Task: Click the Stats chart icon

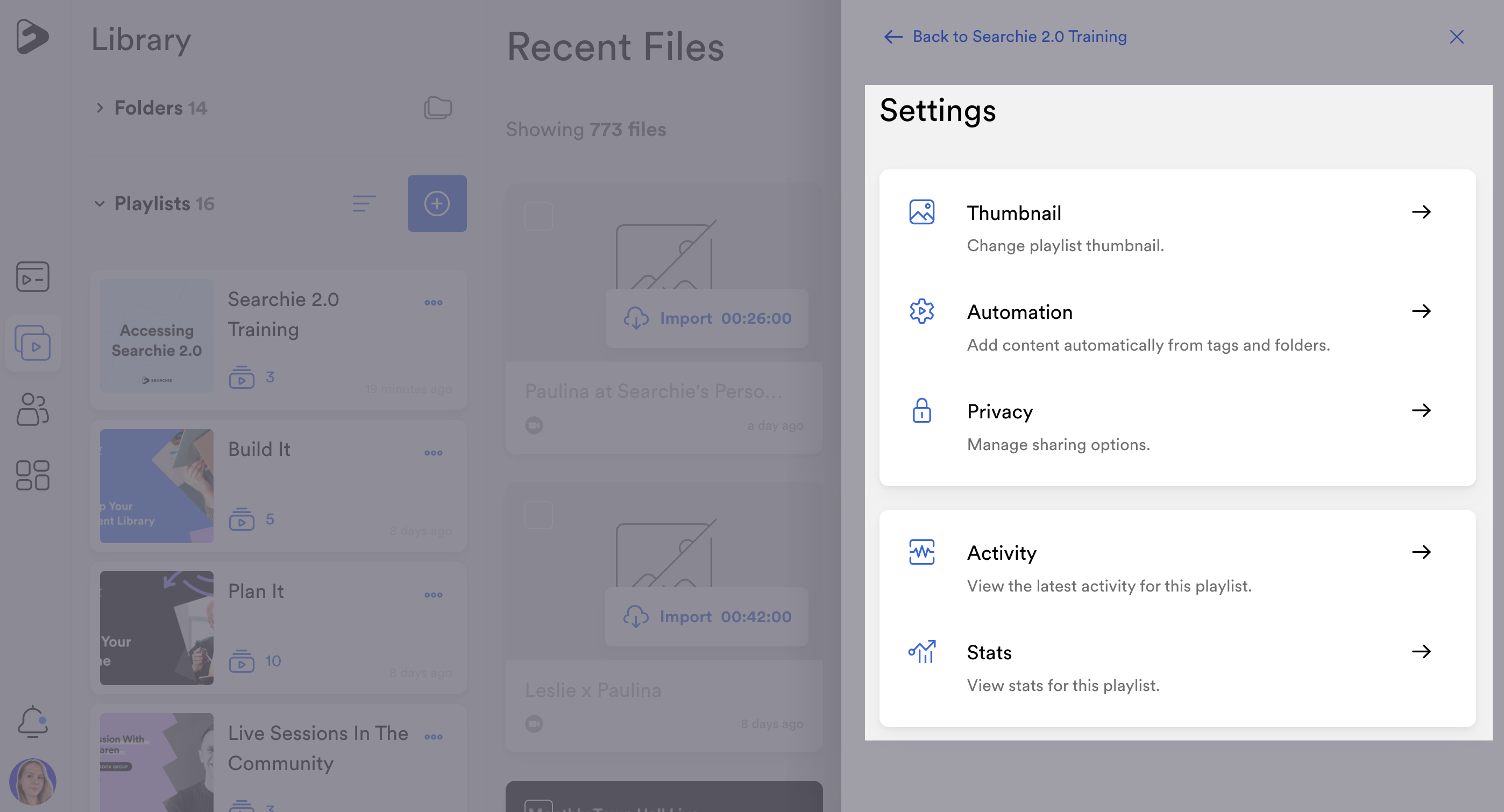Action: pyautogui.click(x=922, y=651)
